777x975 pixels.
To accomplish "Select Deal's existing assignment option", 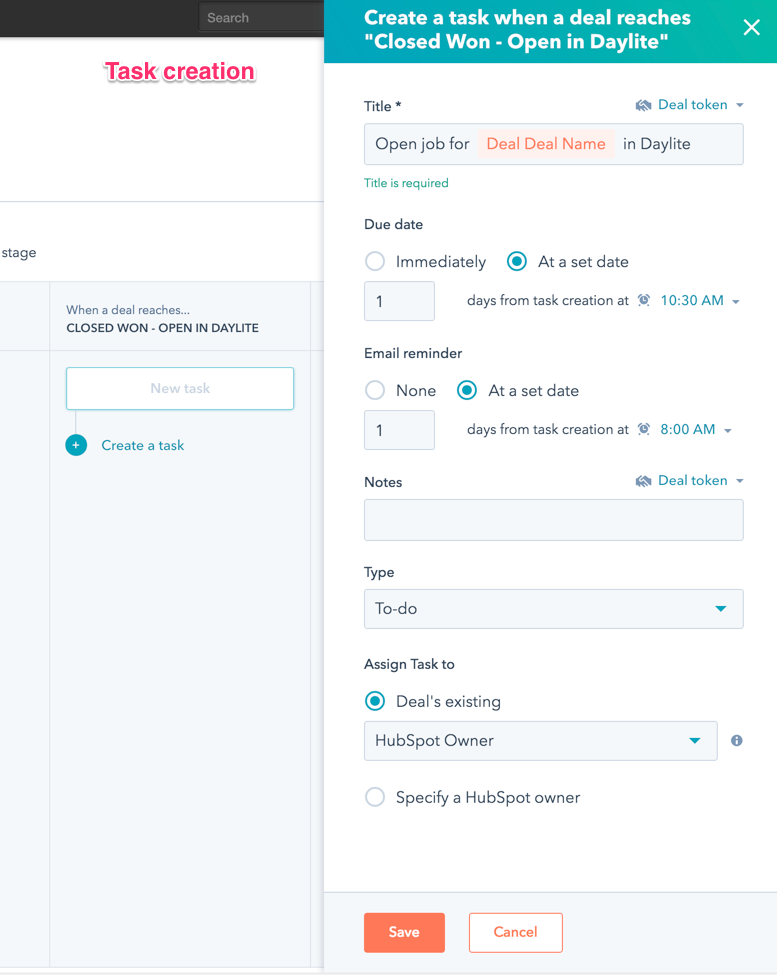I will click(x=375, y=702).
